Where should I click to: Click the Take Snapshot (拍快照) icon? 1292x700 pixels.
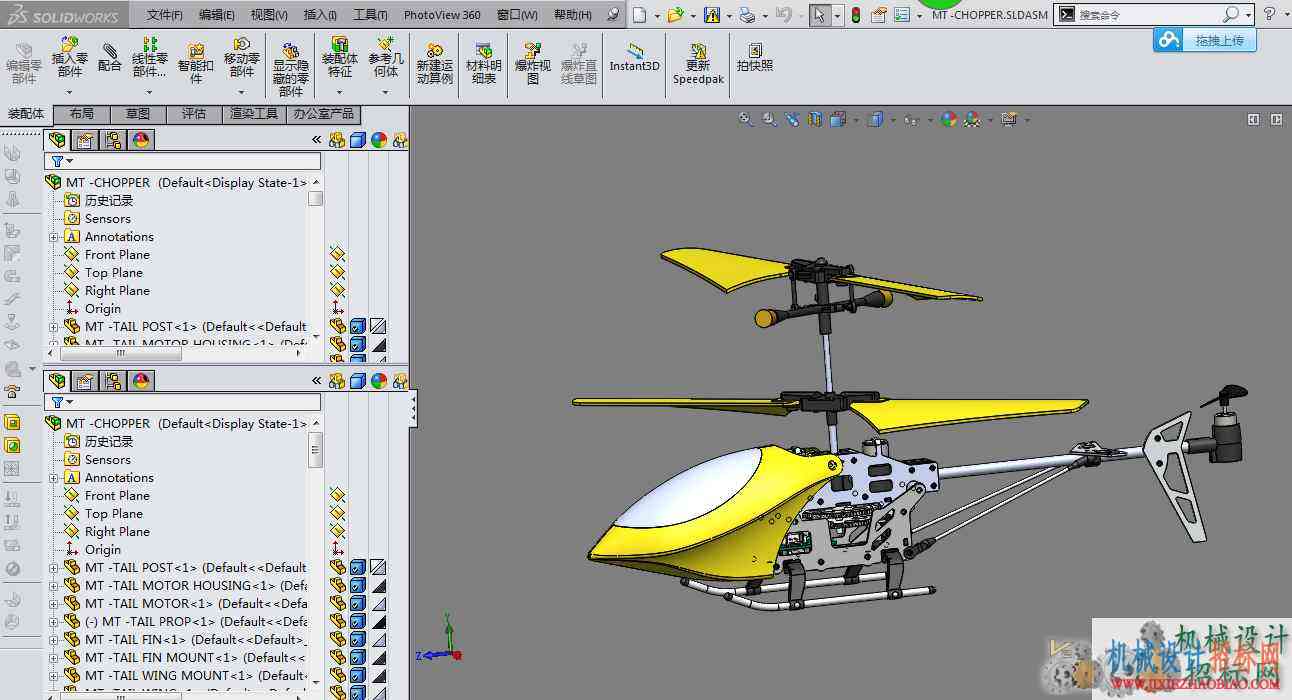pos(755,57)
